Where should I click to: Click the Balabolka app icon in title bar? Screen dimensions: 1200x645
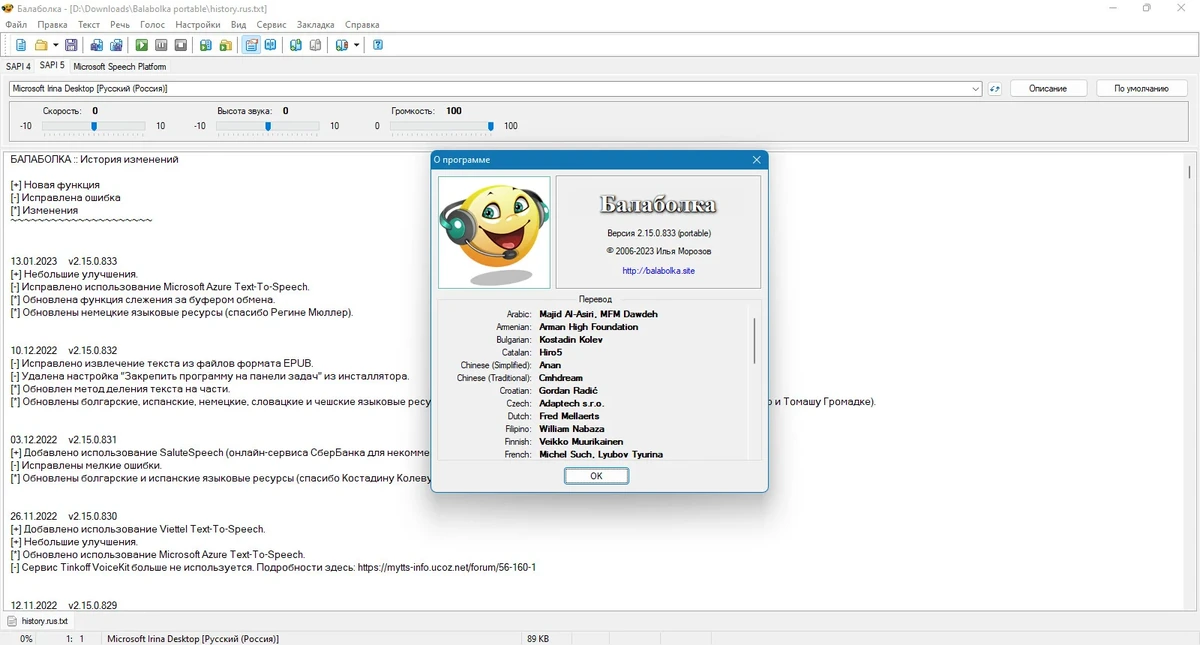click(9, 8)
